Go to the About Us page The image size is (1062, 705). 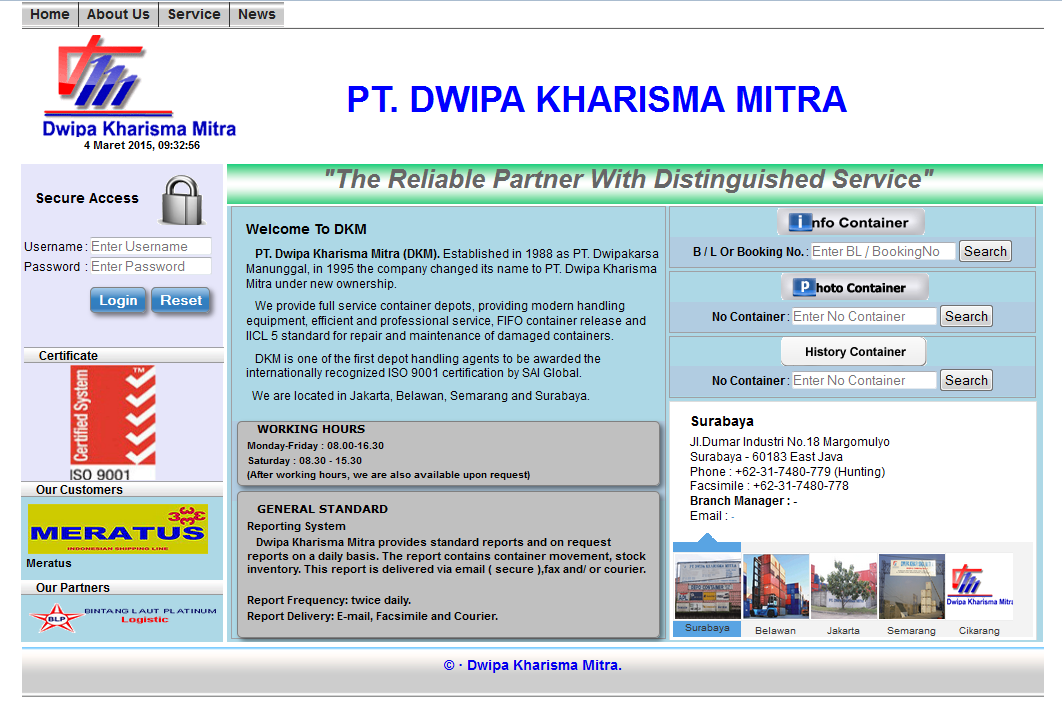click(x=119, y=14)
